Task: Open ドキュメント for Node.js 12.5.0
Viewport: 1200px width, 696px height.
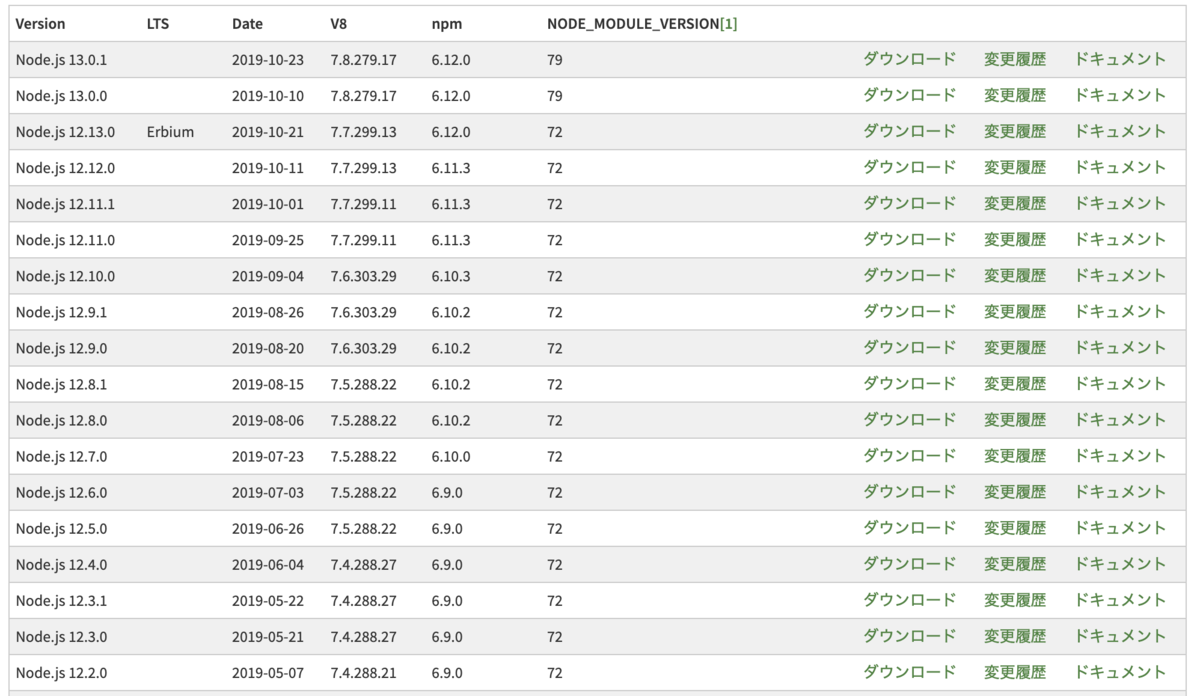Action: (1120, 527)
